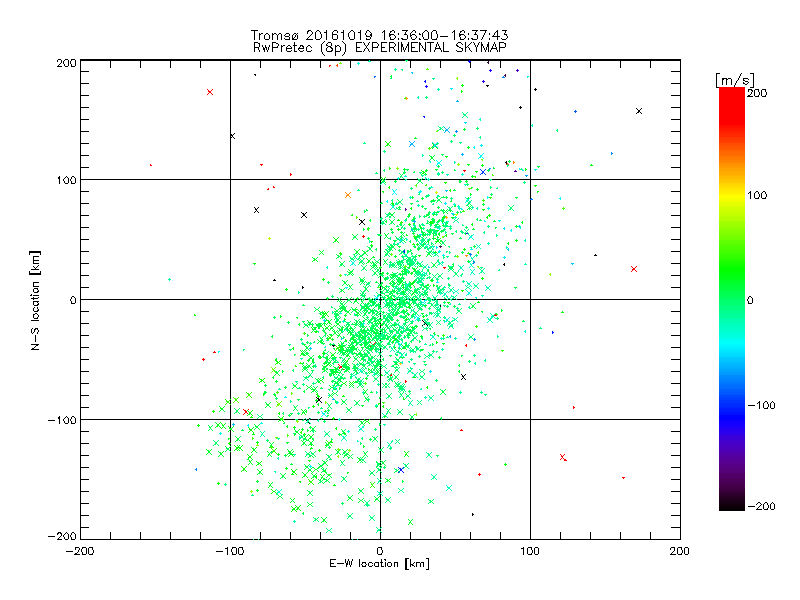The image size is (800, 600).
Task: Click the title line 'Tromsø 20161019 16:36:00-16:37:43'
Action: tap(379, 35)
